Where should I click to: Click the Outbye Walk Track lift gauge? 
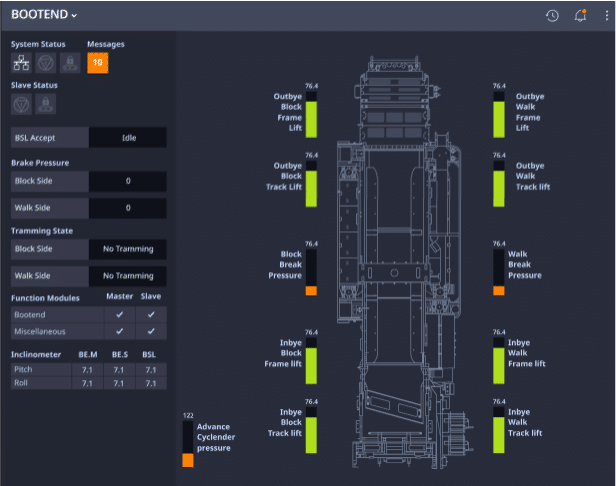click(x=499, y=184)
